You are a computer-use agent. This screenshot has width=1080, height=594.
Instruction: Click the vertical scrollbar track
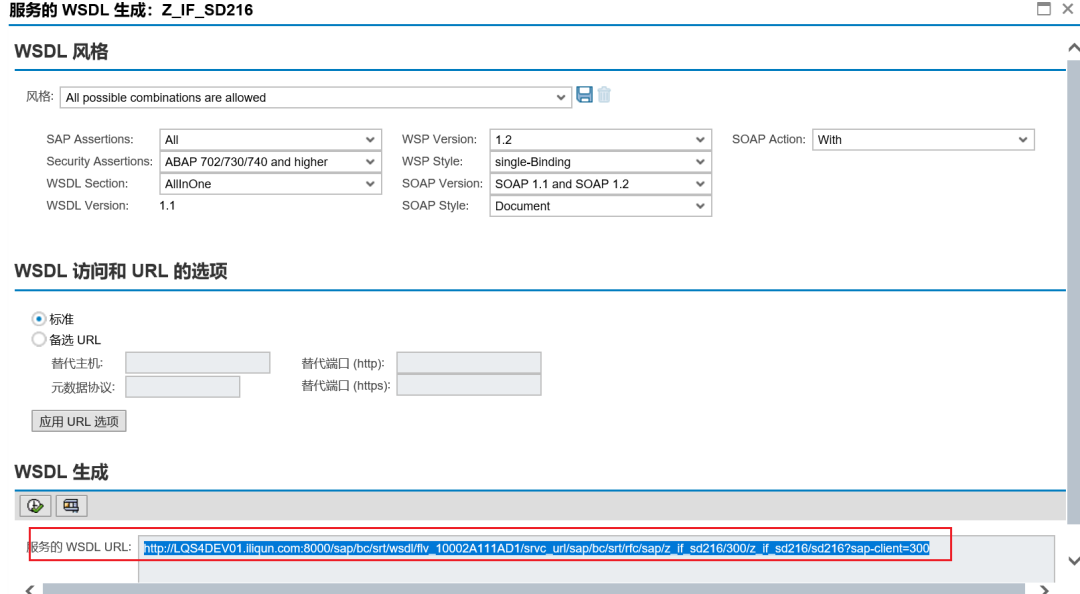tap(1073, 293)
